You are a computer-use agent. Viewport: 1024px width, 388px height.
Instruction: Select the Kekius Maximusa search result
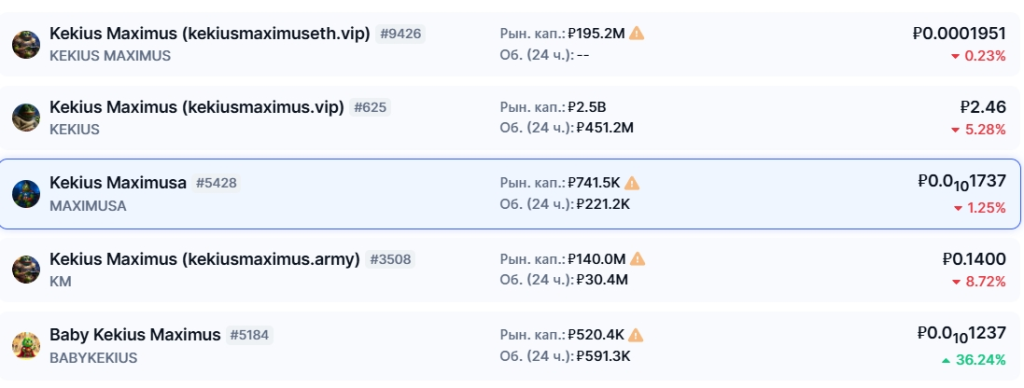(x=509, y=194)
